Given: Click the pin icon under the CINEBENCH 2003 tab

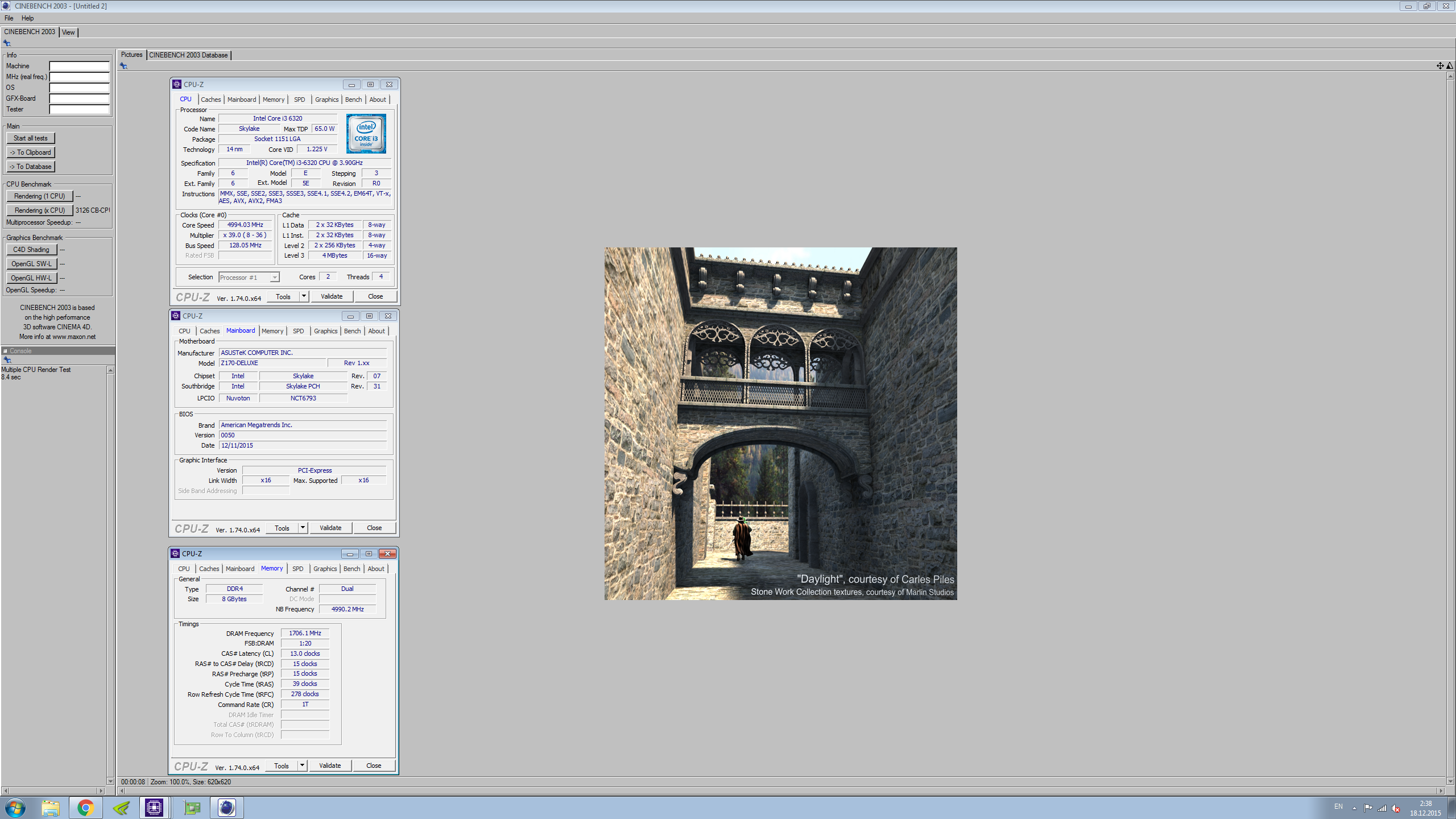Looking at the screenshot, I should (7, 43).
